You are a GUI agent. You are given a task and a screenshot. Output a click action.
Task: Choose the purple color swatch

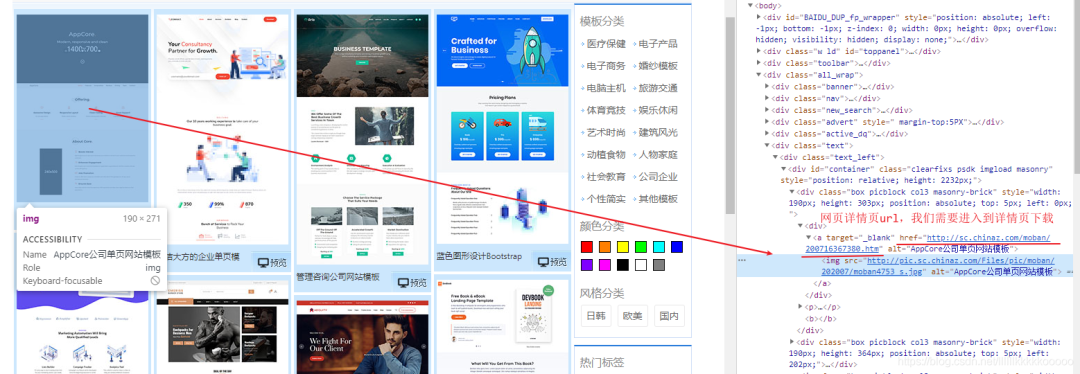tap(587, 264)
